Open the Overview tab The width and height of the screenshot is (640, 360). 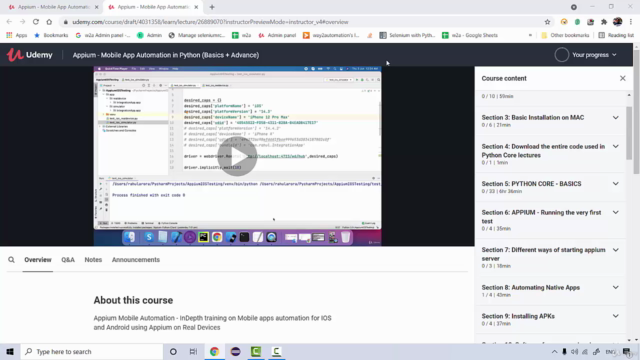[x=38, y=260]
